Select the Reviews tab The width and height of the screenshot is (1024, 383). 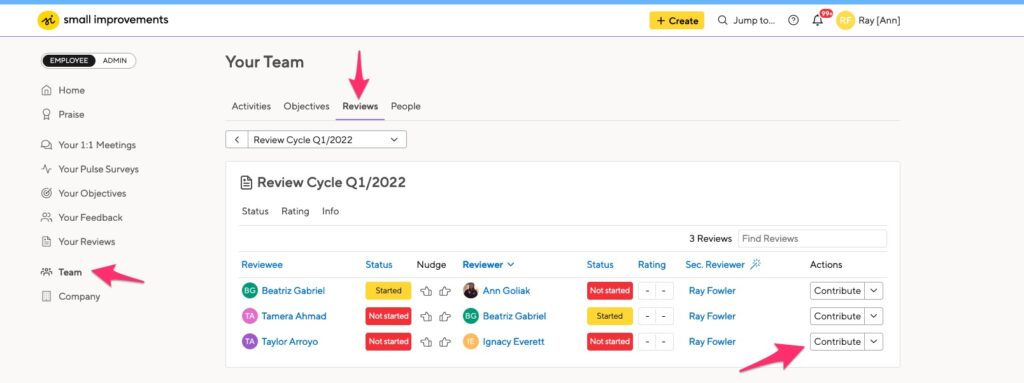[x=360, y=106]
